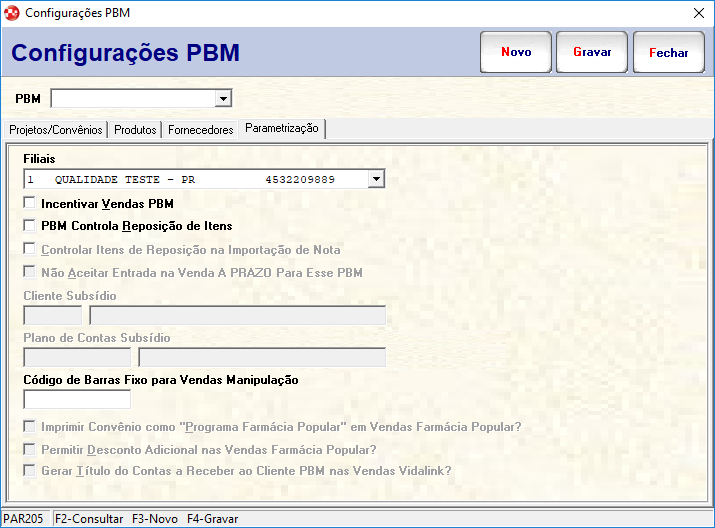Toggle Não Aceitar Entrada na Venda A PRAZO

click(x=30, y=272)
